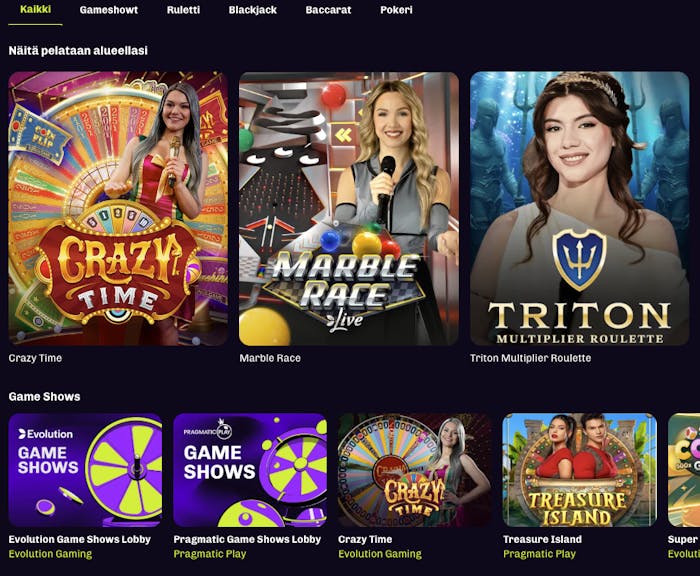
Task: Click the Evolution Game Shows Lobby label
Action: pos(79,539)
